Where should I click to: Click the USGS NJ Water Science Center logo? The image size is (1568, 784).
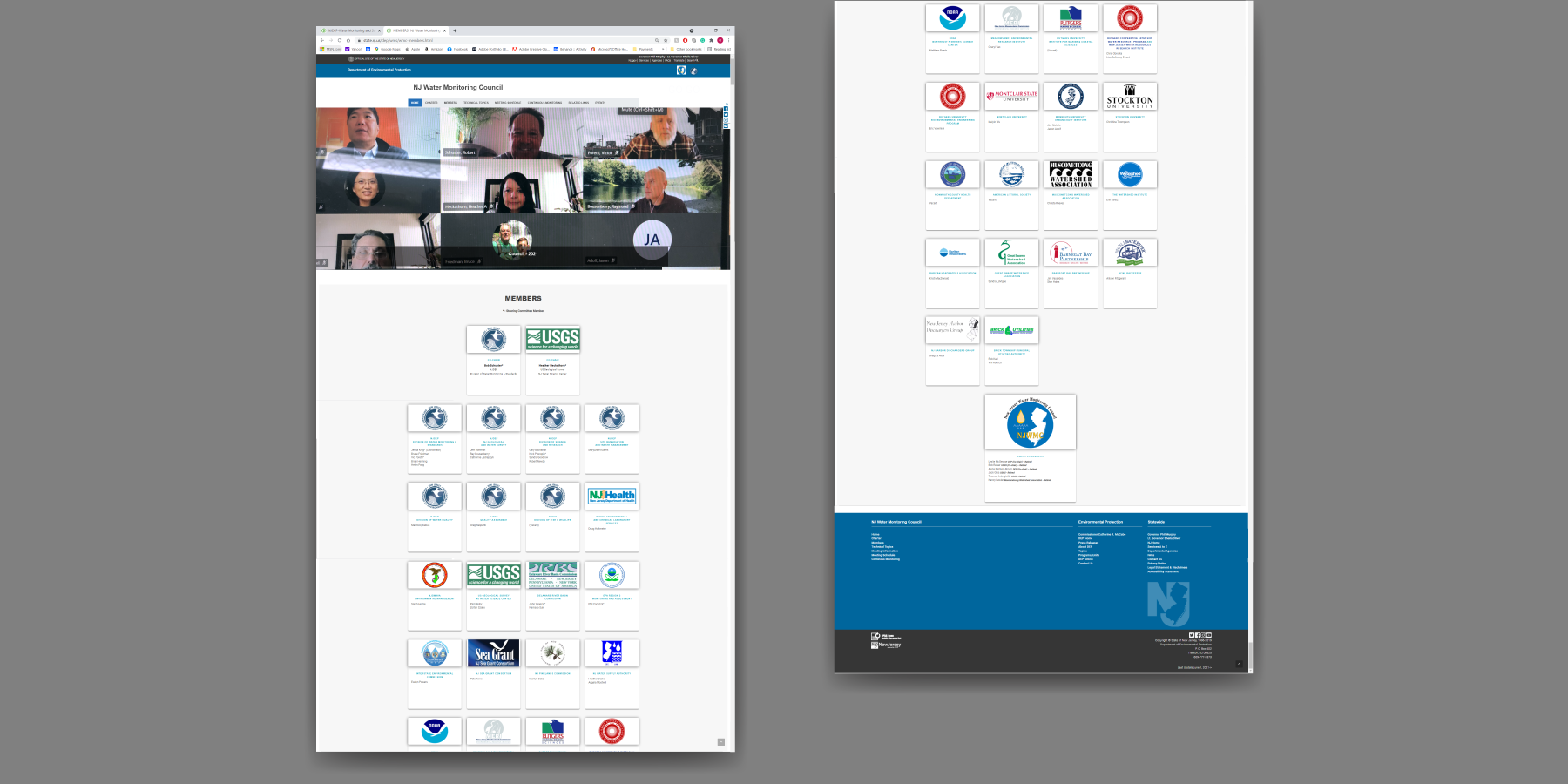[x=493, y=574]
